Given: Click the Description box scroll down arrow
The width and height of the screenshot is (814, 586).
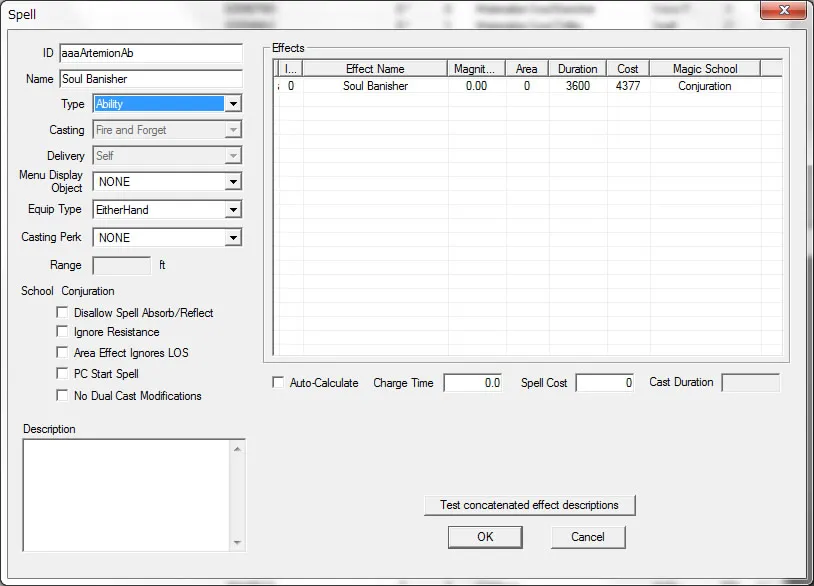Looking at the screenshot, I should (237, 543).
